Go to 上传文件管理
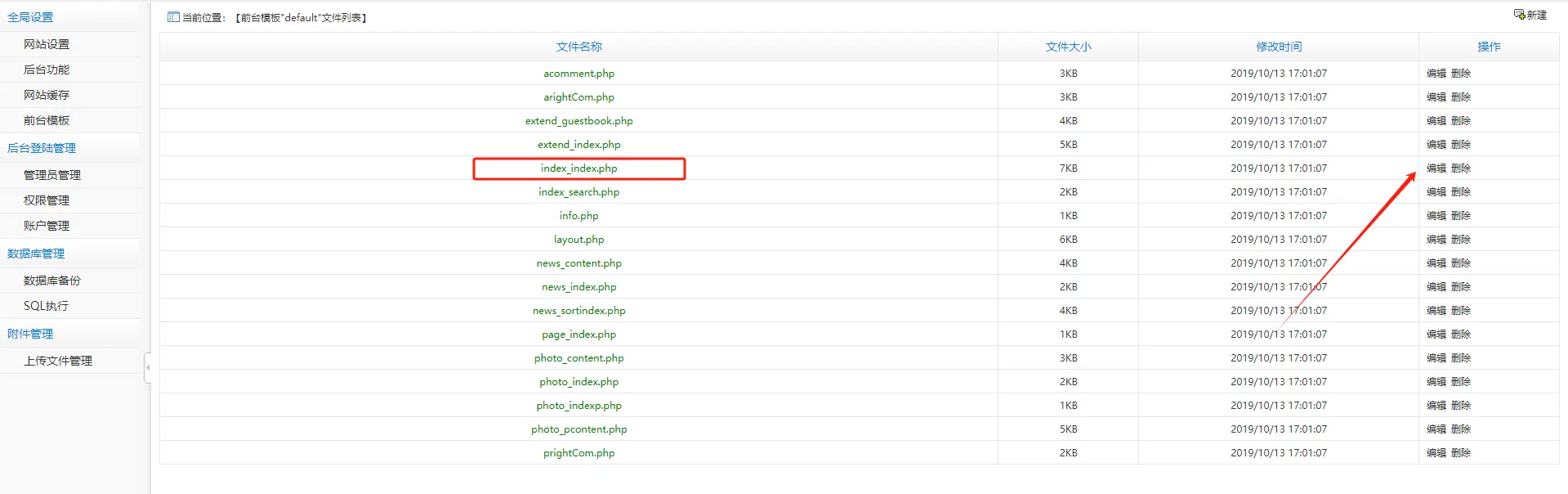1568x494 pixels. (58, 361)
